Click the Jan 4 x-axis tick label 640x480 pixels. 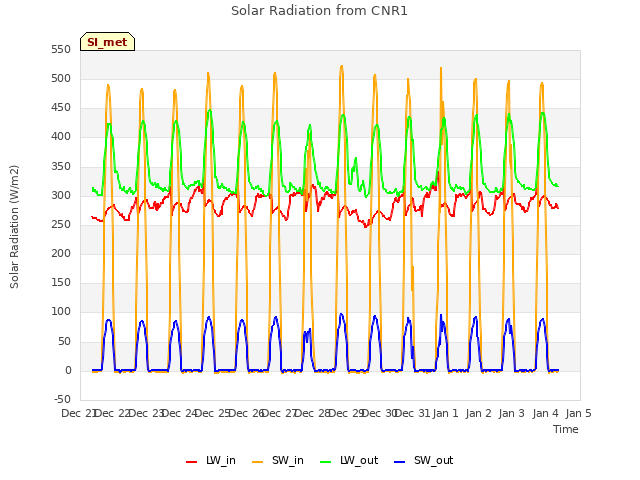coord(545,413)
